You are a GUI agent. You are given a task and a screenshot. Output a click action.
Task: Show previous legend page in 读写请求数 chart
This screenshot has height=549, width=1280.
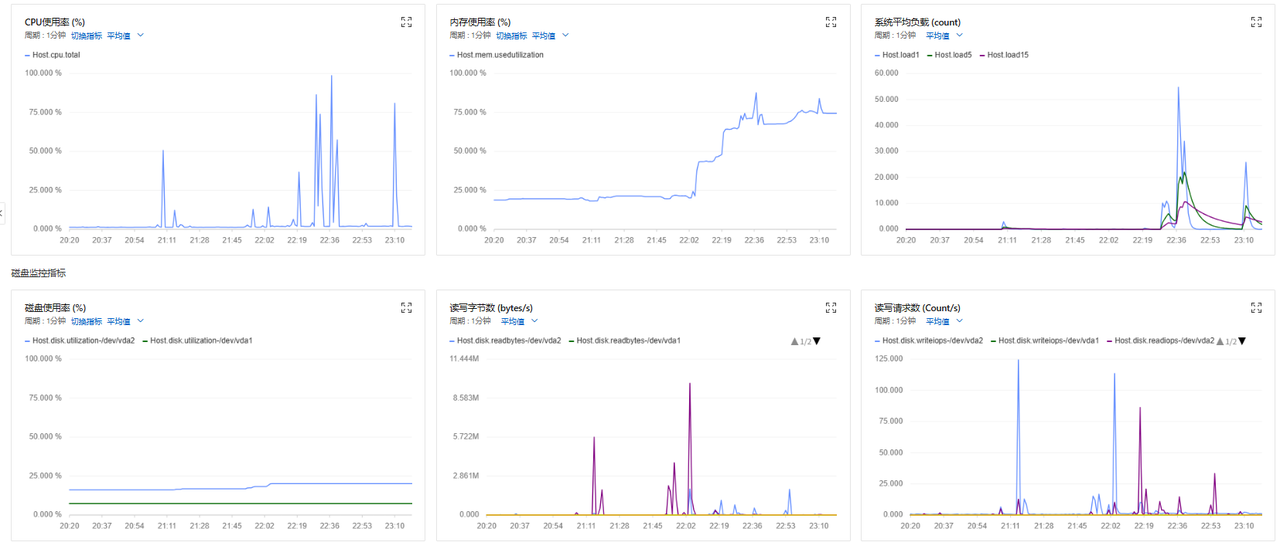1222,342
